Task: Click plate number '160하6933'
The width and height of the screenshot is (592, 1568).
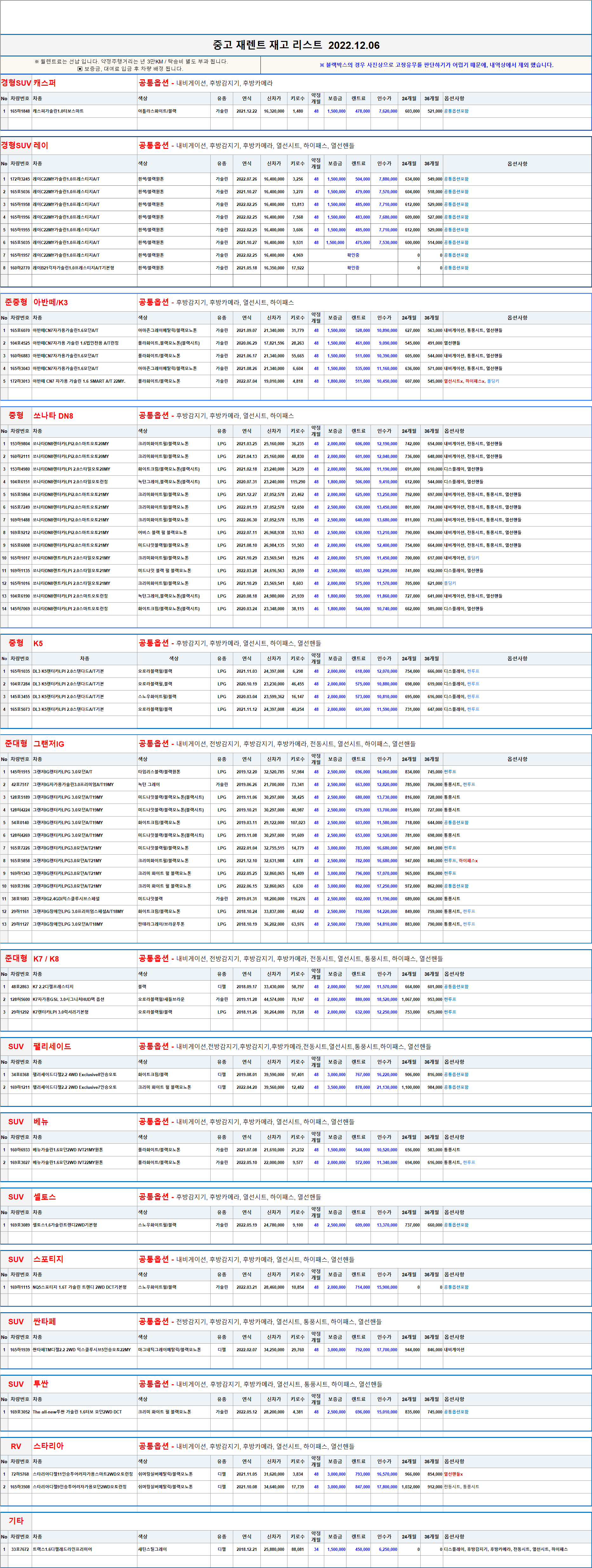Action: pos(20,1150)
